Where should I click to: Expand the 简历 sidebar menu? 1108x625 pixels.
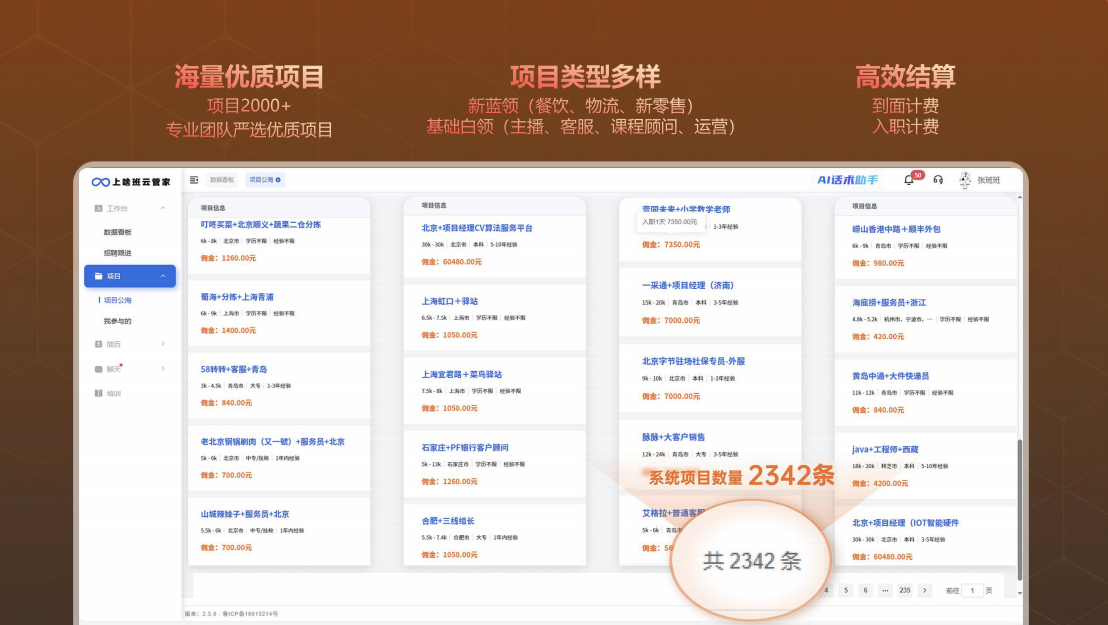click(x=163, y=344)
